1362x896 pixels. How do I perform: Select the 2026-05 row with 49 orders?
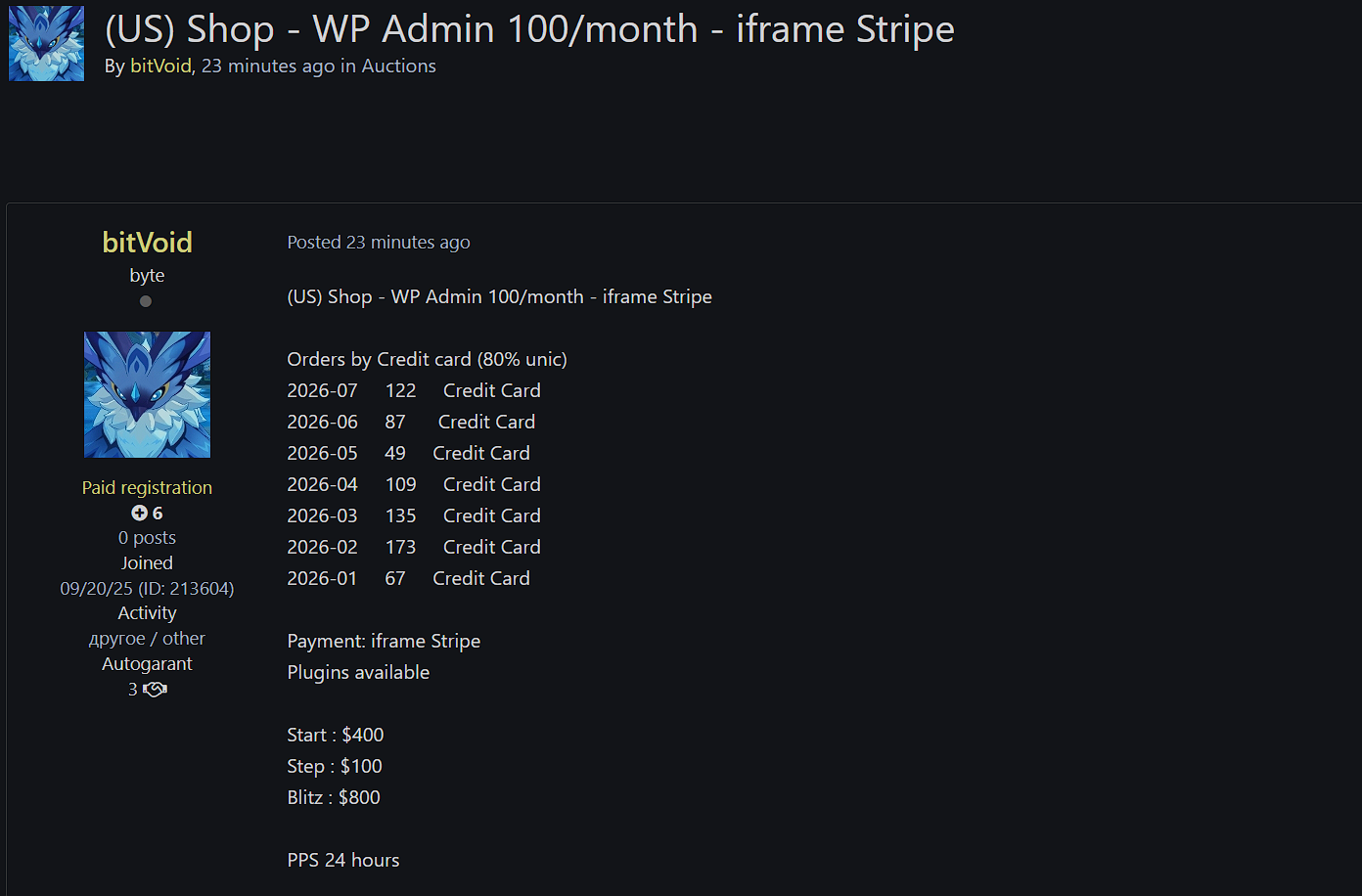click(409, 453)
